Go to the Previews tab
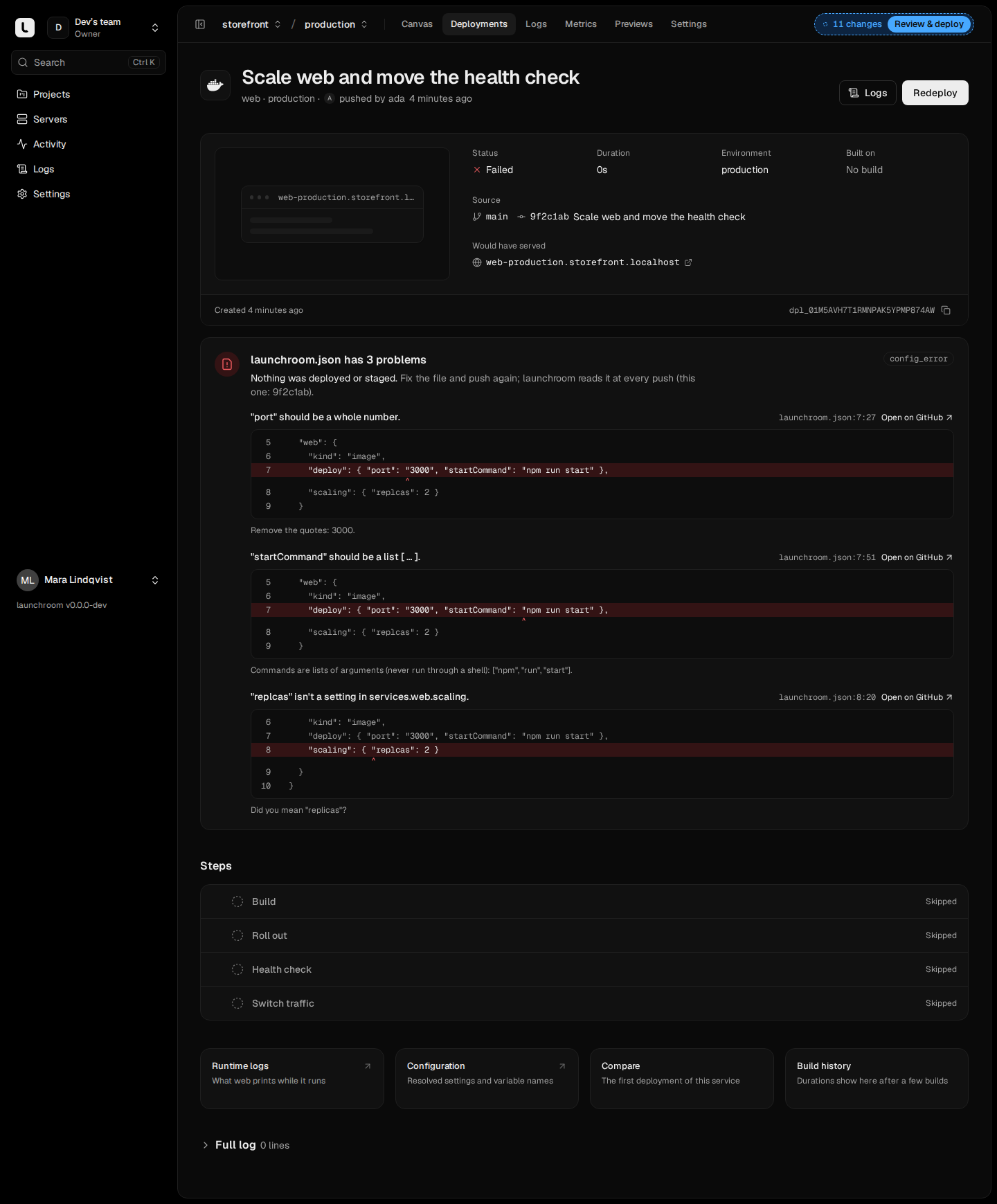This screenshot has height=1204, width=997. (x=634, y=24)
